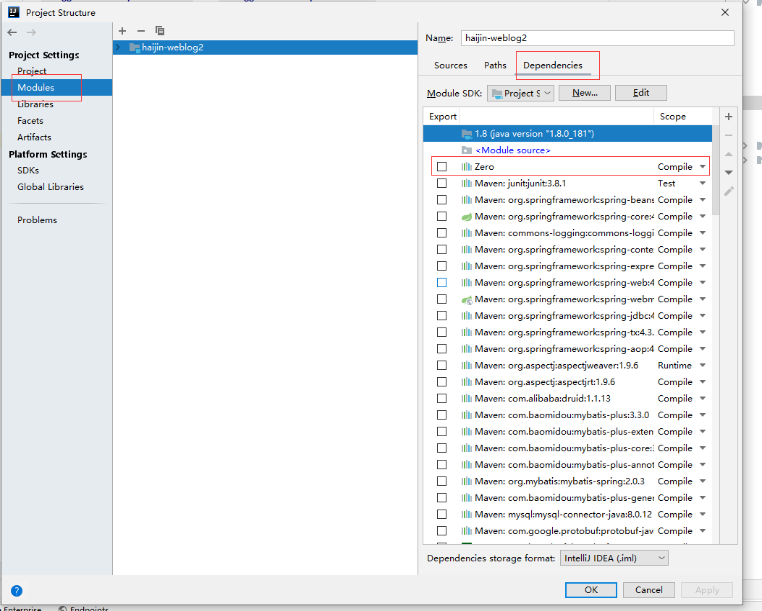The width and height of the screenshot is (762, 611).
Task: Switch to the Dependencies tab
Action: point(553,65)
